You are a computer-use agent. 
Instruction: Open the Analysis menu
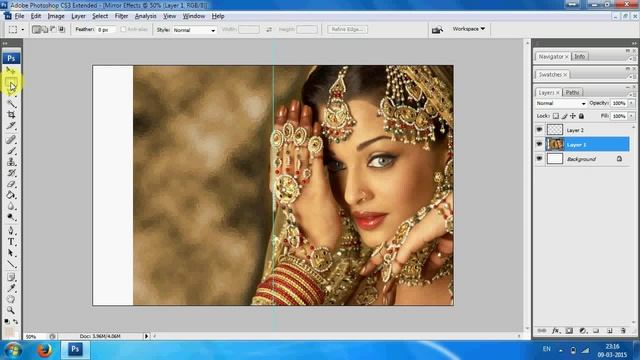pos(145,16)
